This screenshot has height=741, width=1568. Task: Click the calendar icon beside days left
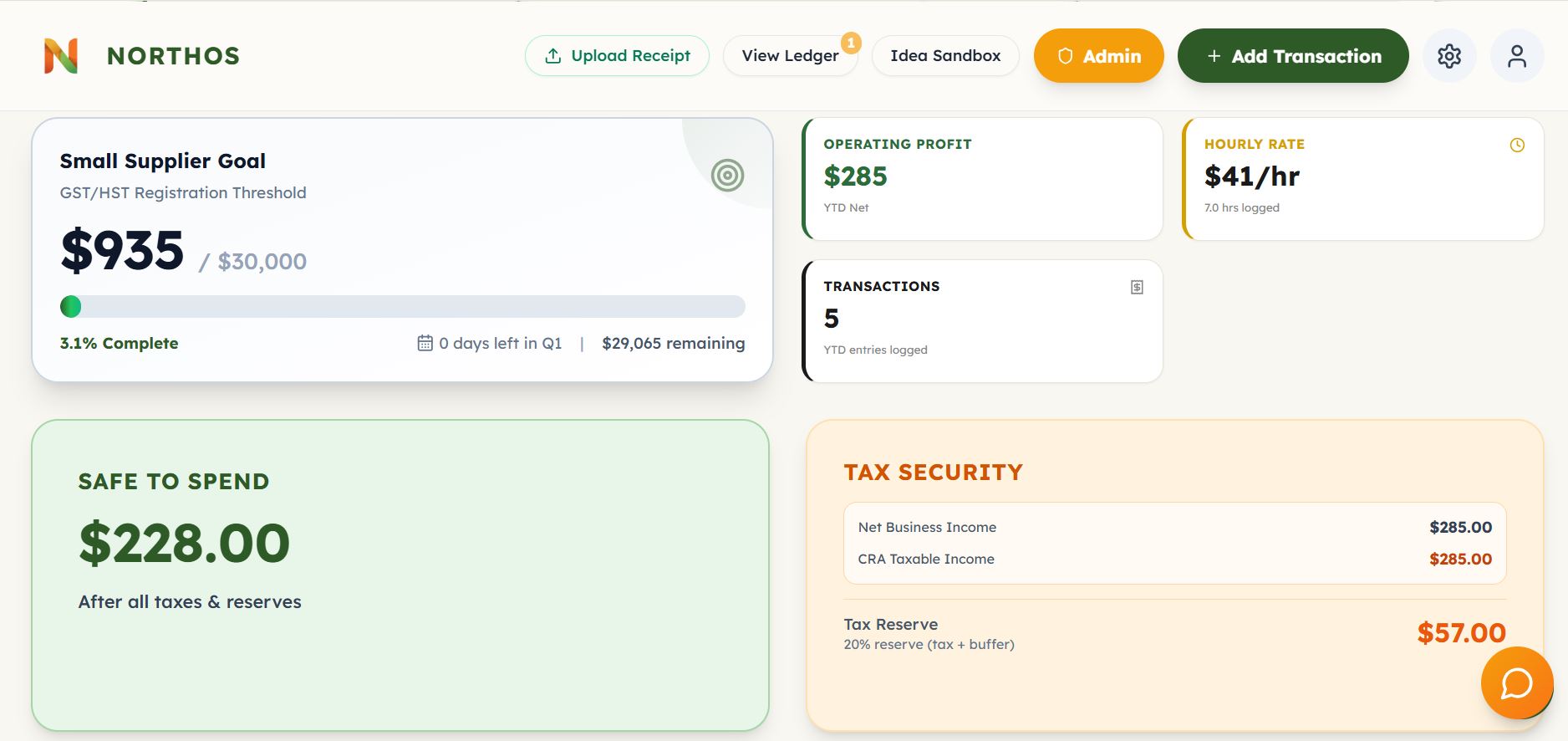click(x=425, y=343)
